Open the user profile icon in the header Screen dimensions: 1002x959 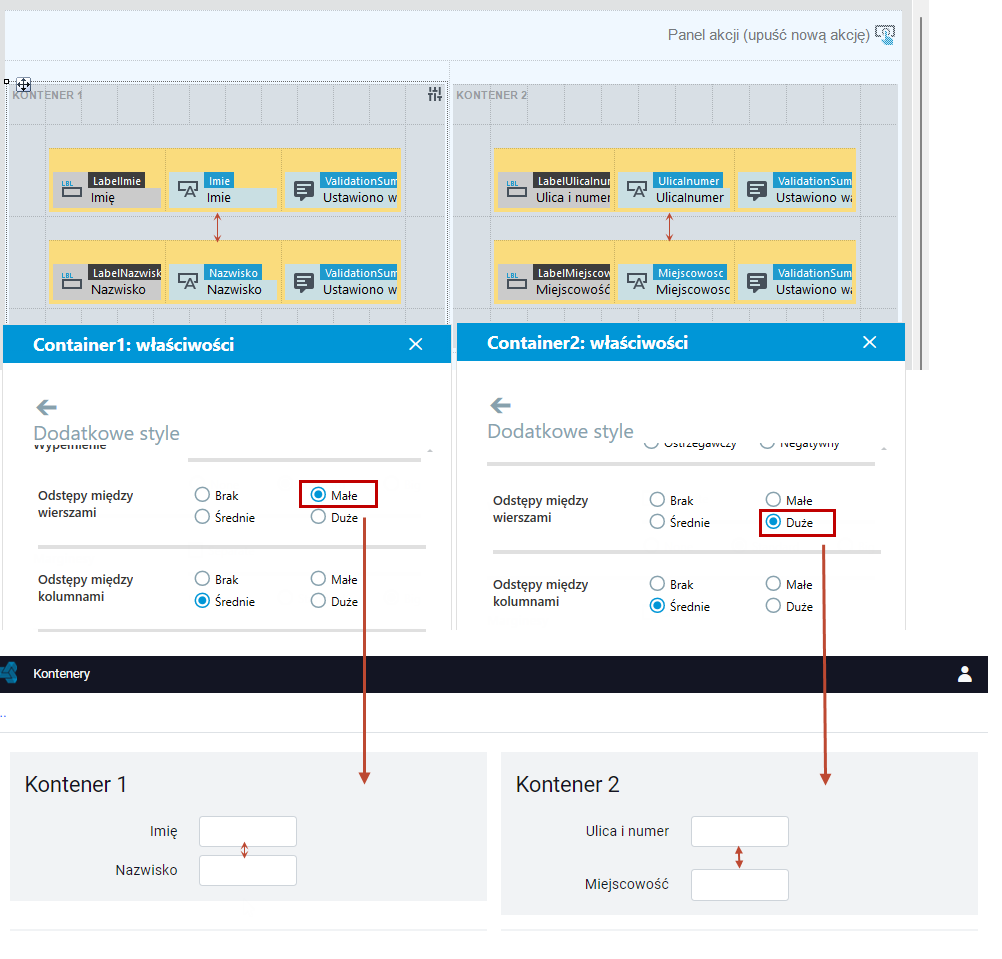[x=964, y=674]
